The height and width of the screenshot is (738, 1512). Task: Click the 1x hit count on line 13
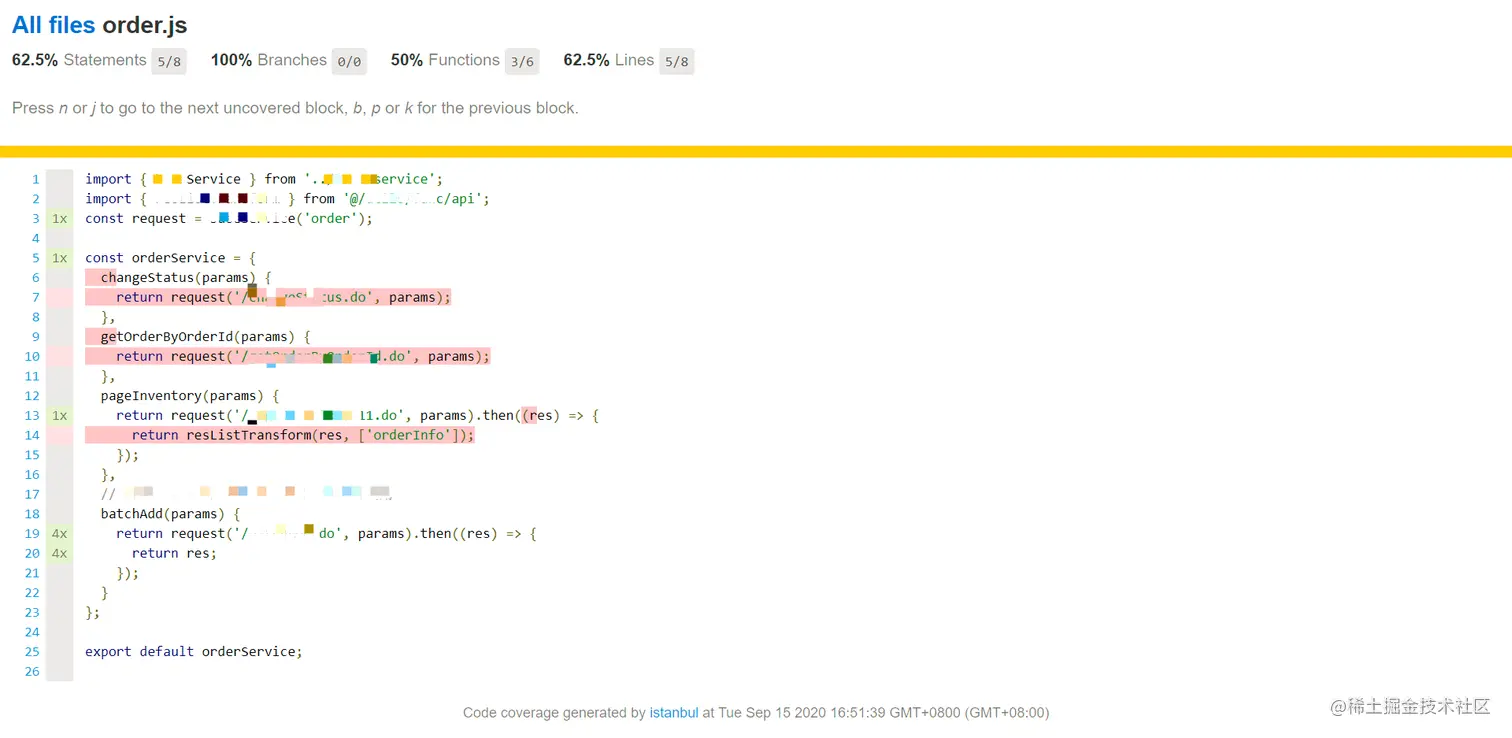pyautogui.click(x=60, y=415)
